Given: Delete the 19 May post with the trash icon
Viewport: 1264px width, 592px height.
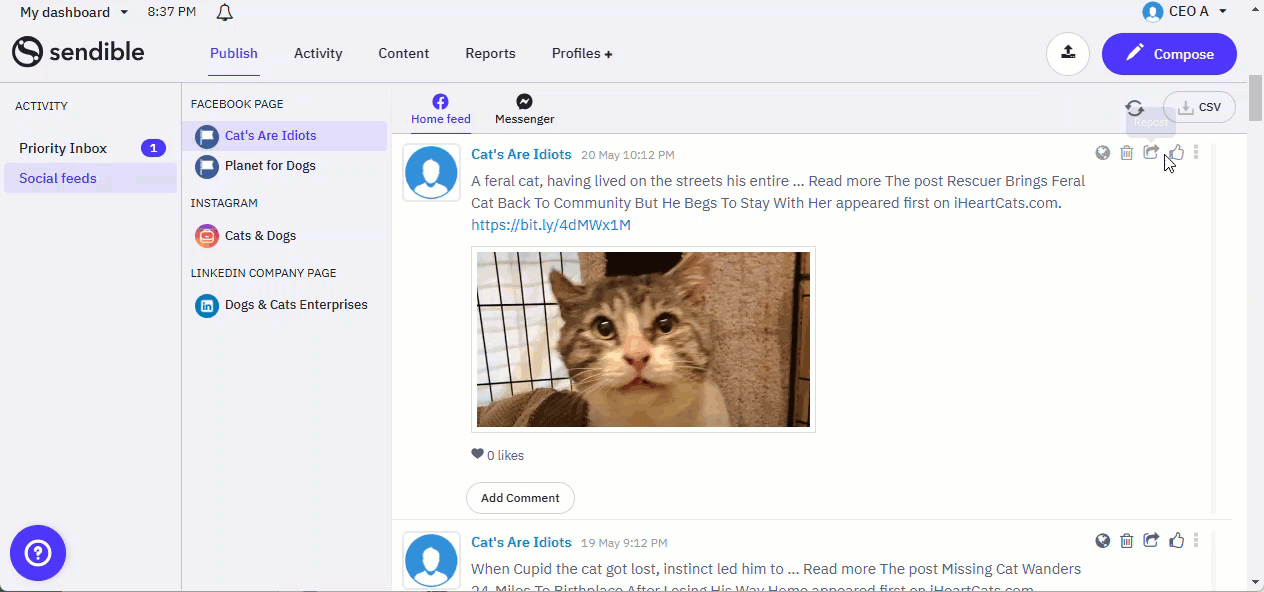Looking at the screenshot, I should tap(1127, 541).
